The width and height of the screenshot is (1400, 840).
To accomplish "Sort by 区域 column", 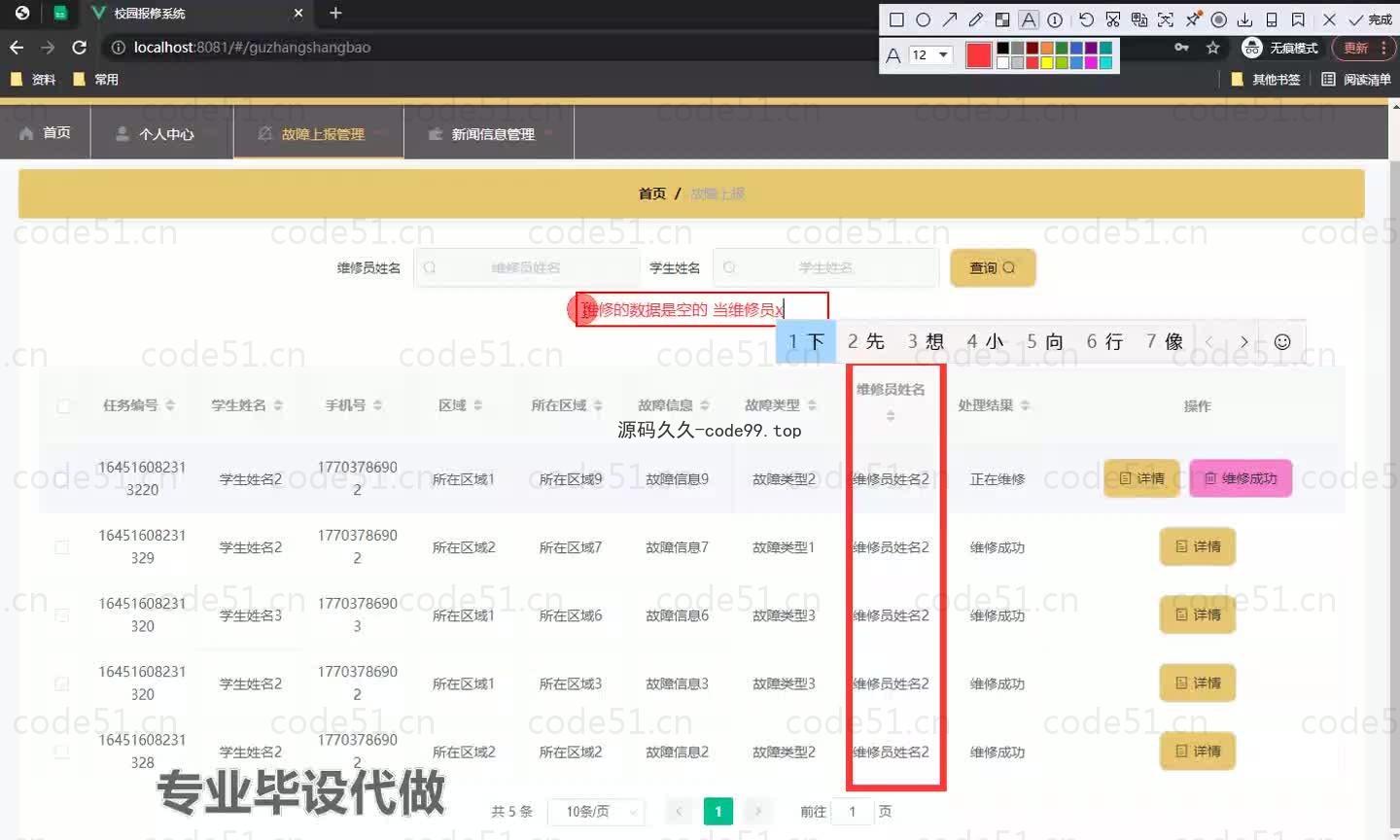I will (477, 405).
